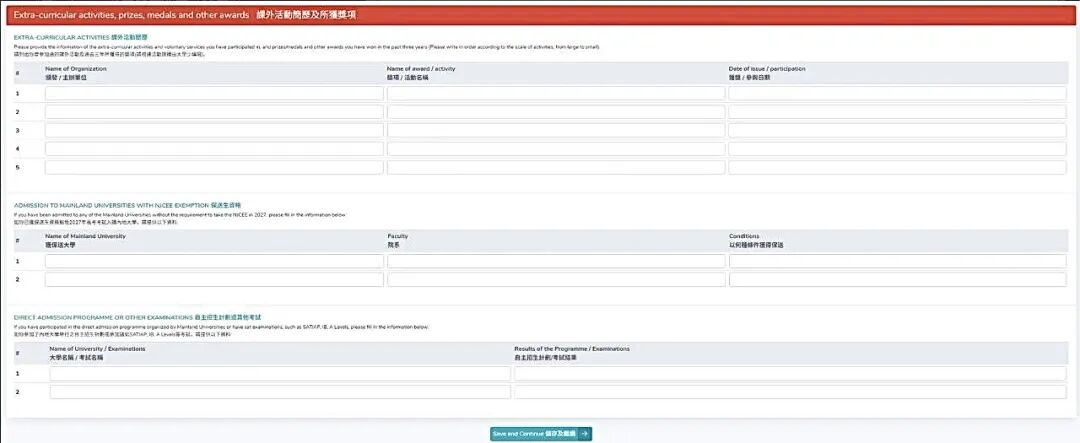
Task: Focus Name of award / activity field, row 3
Action: 556,130
